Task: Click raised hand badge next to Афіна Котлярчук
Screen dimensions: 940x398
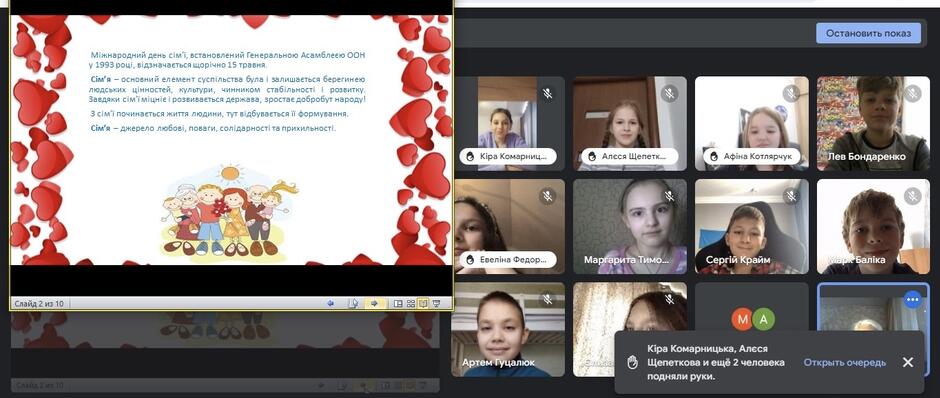Action: [x=714, y=156]
